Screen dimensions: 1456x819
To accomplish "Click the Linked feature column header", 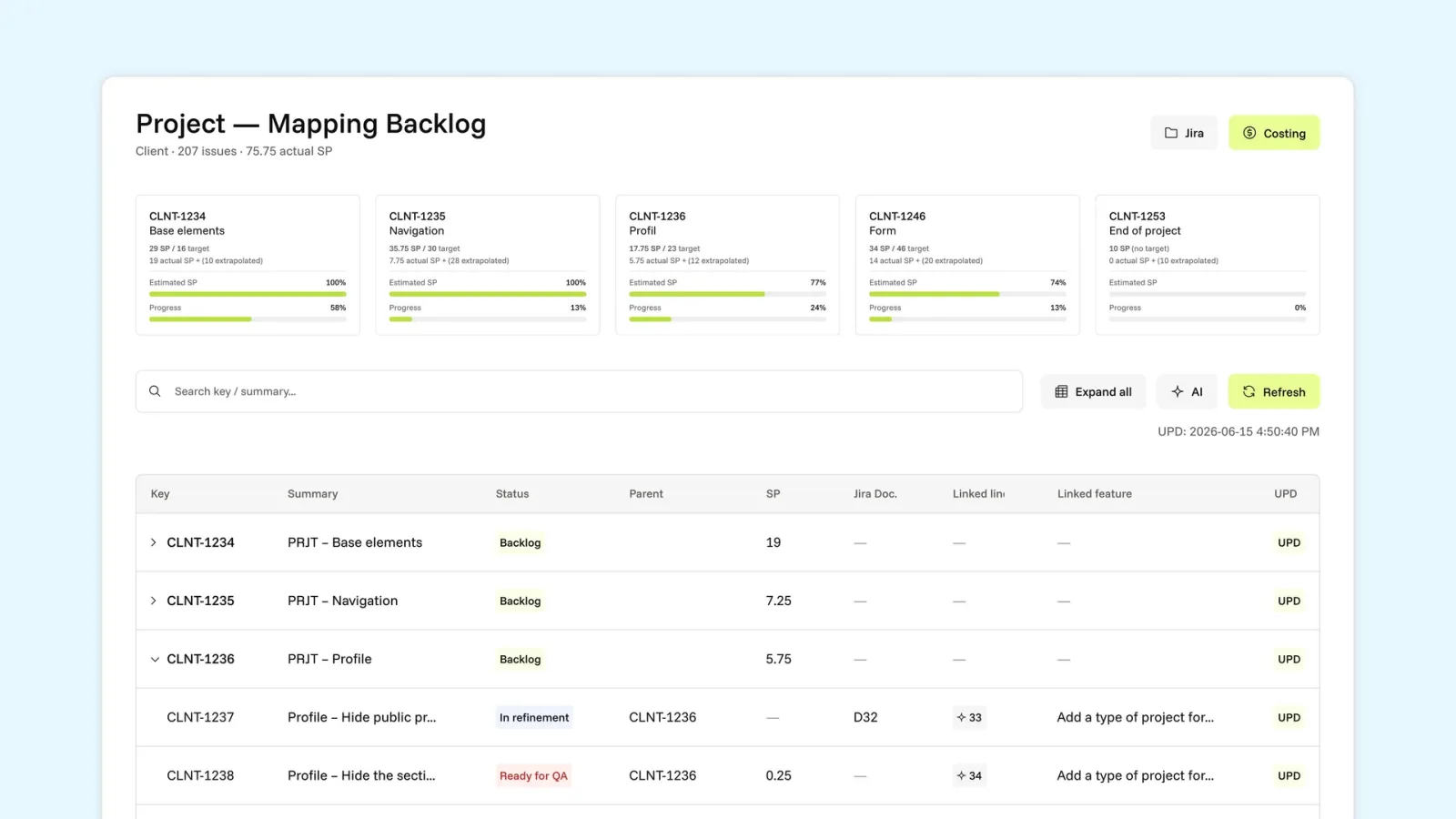I will [x=1095, y=494].
